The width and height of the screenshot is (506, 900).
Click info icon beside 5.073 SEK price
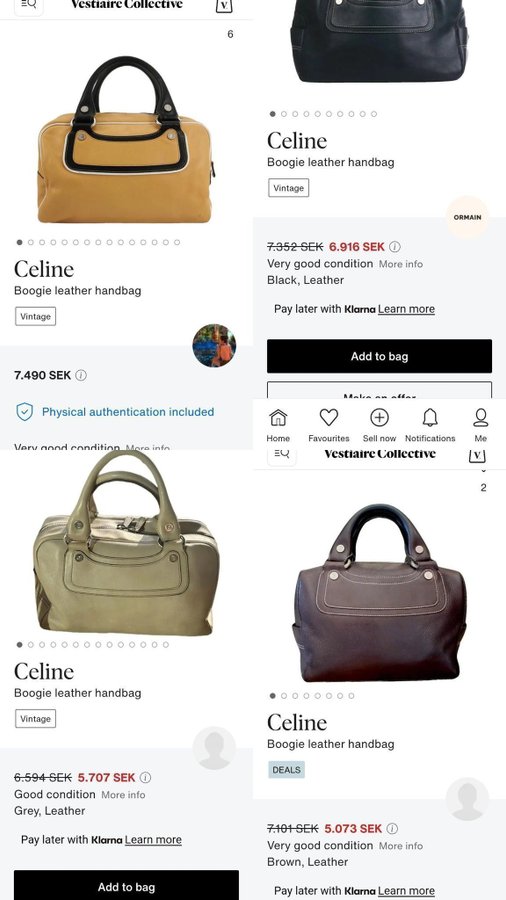pos(392,829)
